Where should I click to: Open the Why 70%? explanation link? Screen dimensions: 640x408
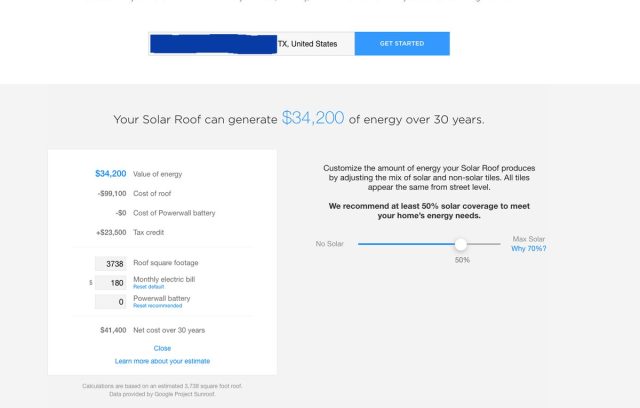[529, 248]
